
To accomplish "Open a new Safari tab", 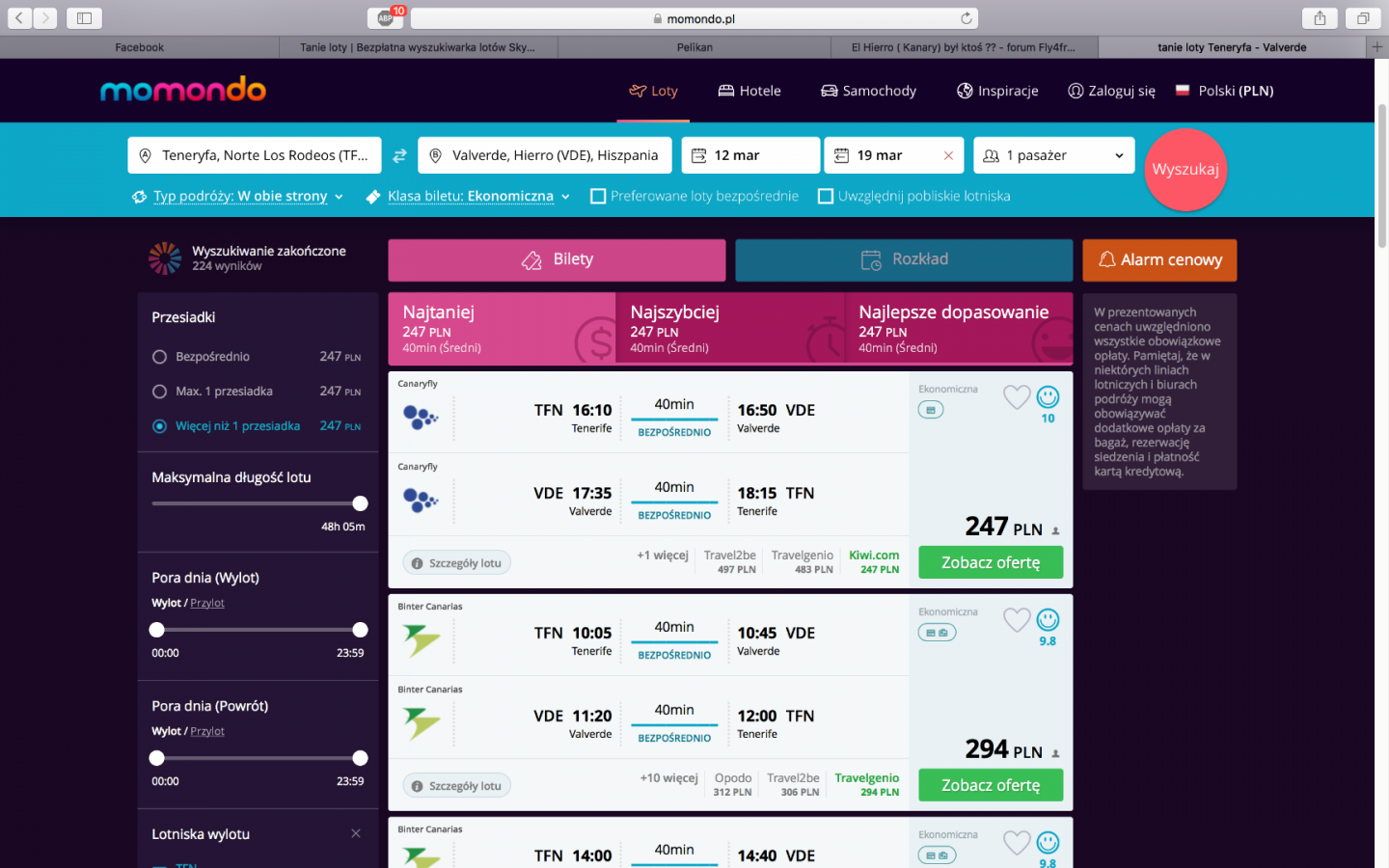I will [1377, 46].
